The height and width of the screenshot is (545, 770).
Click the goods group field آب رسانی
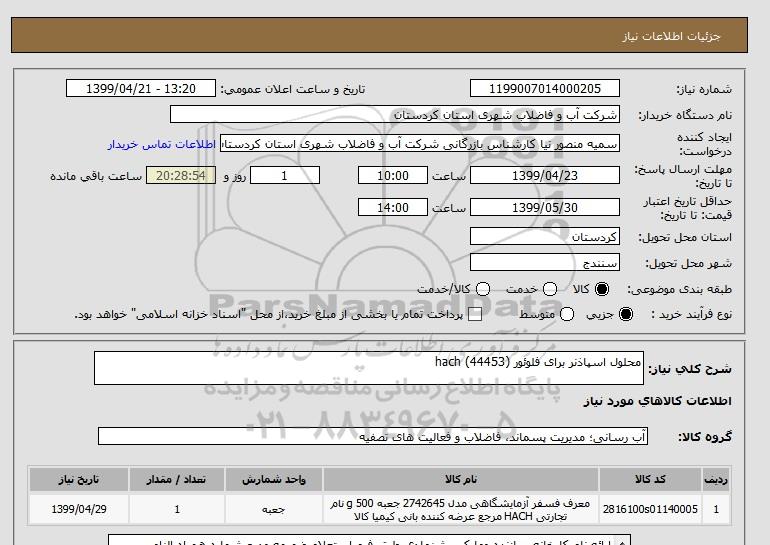point(373,436)
